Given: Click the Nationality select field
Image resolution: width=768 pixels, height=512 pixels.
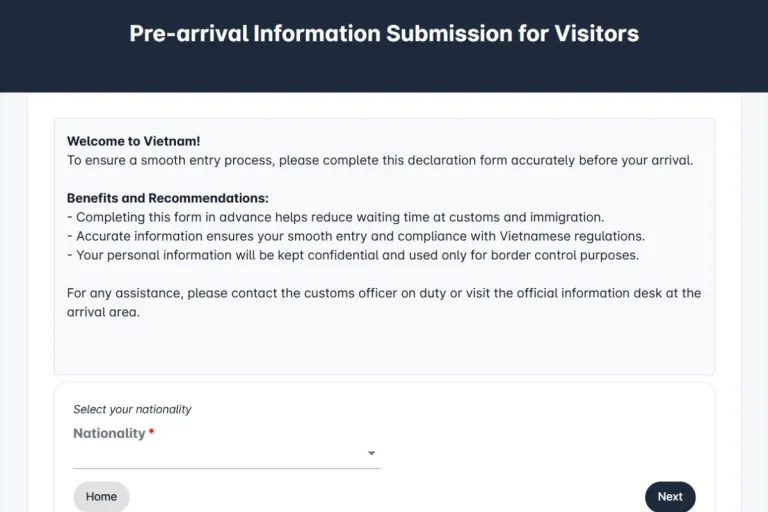Looking at the screenshot, I should [220, 454].
